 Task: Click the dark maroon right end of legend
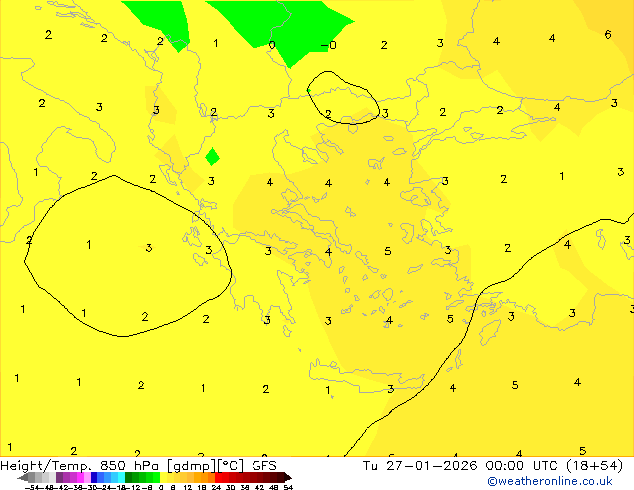[283, 477]
